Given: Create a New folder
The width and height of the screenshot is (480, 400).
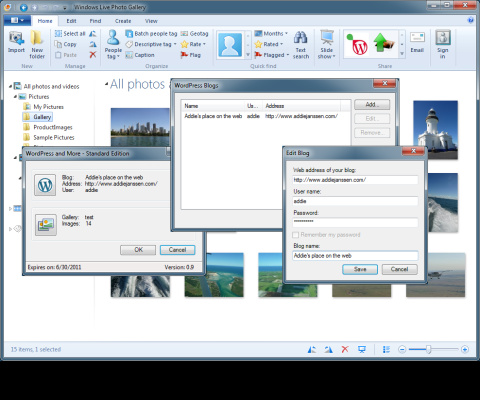Looking at the screenshot, I should pos(37,45).
